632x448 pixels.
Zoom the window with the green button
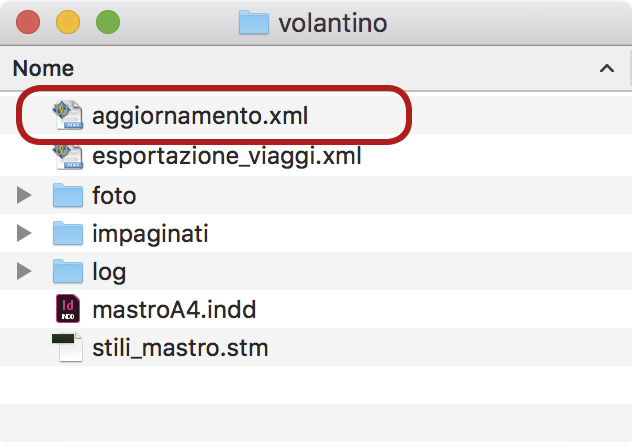tap(107, 21)
